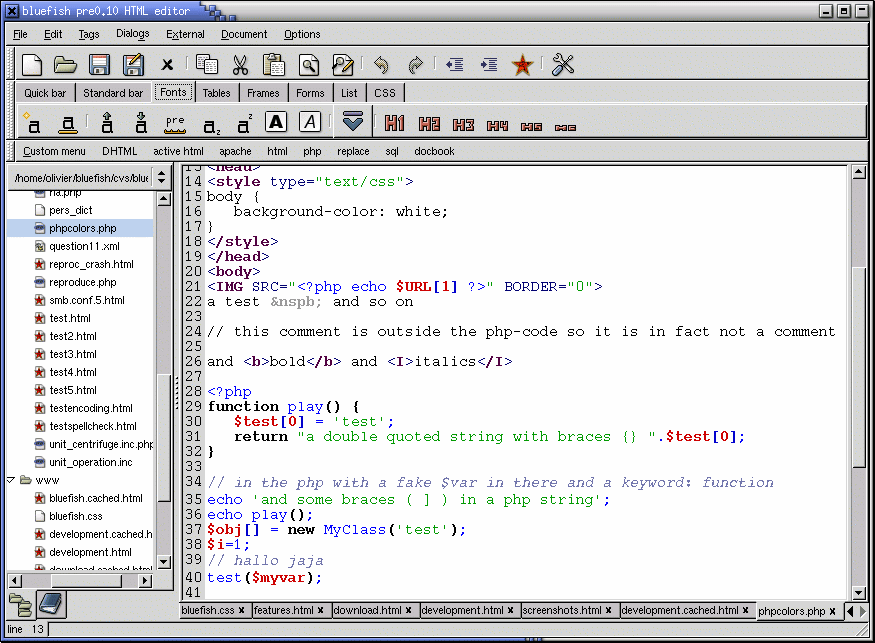Screen dimensions: 875x643
Task: Switch to reference book panel icon
Action: click(x=51, y=604)
